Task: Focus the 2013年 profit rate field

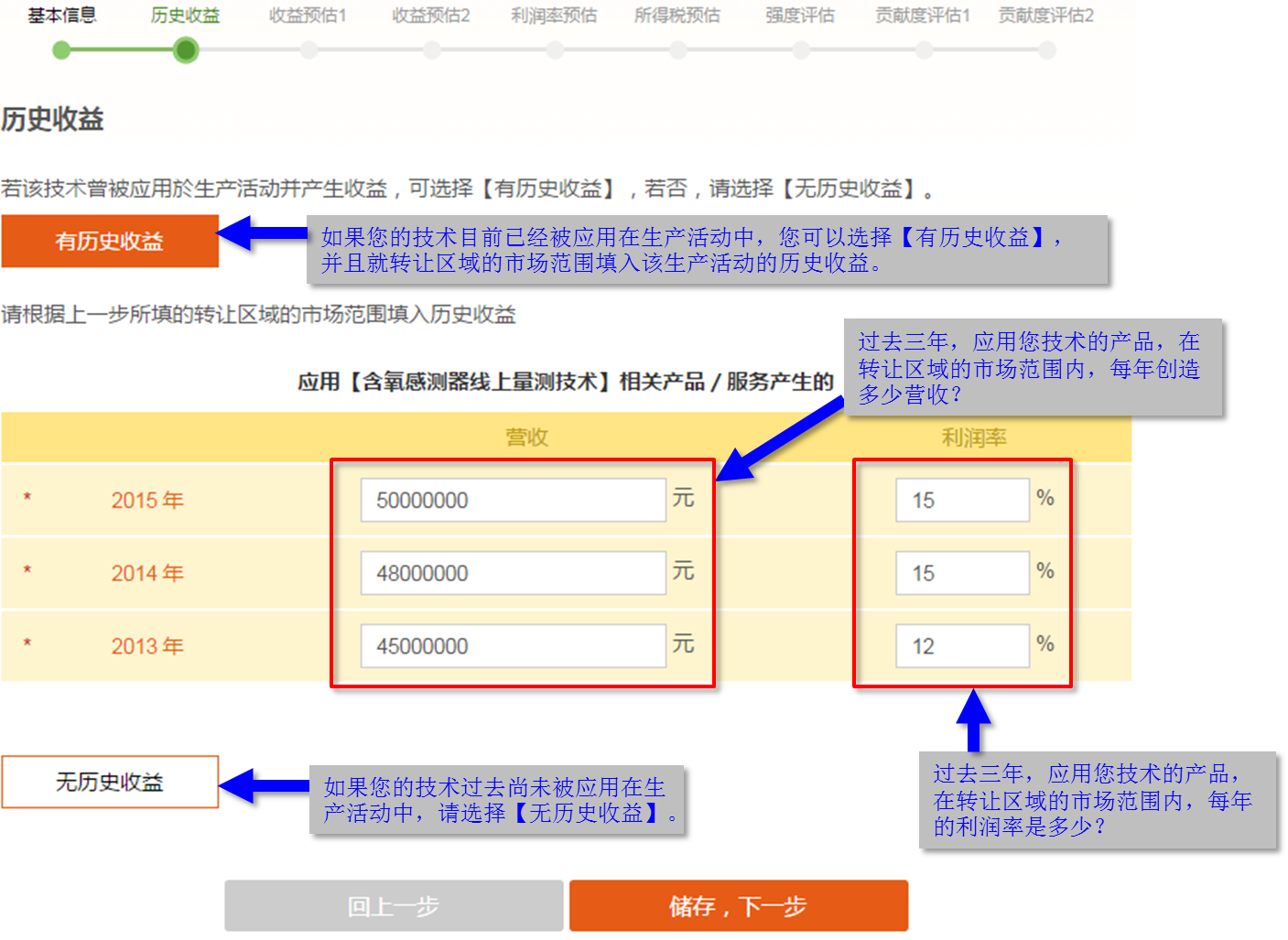Action: point(963,646)
